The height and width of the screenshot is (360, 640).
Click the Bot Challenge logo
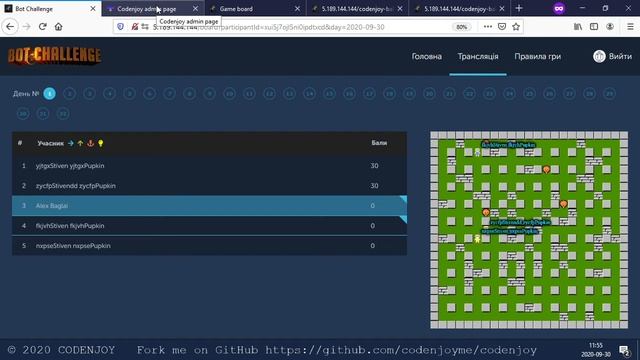(55, 56)
